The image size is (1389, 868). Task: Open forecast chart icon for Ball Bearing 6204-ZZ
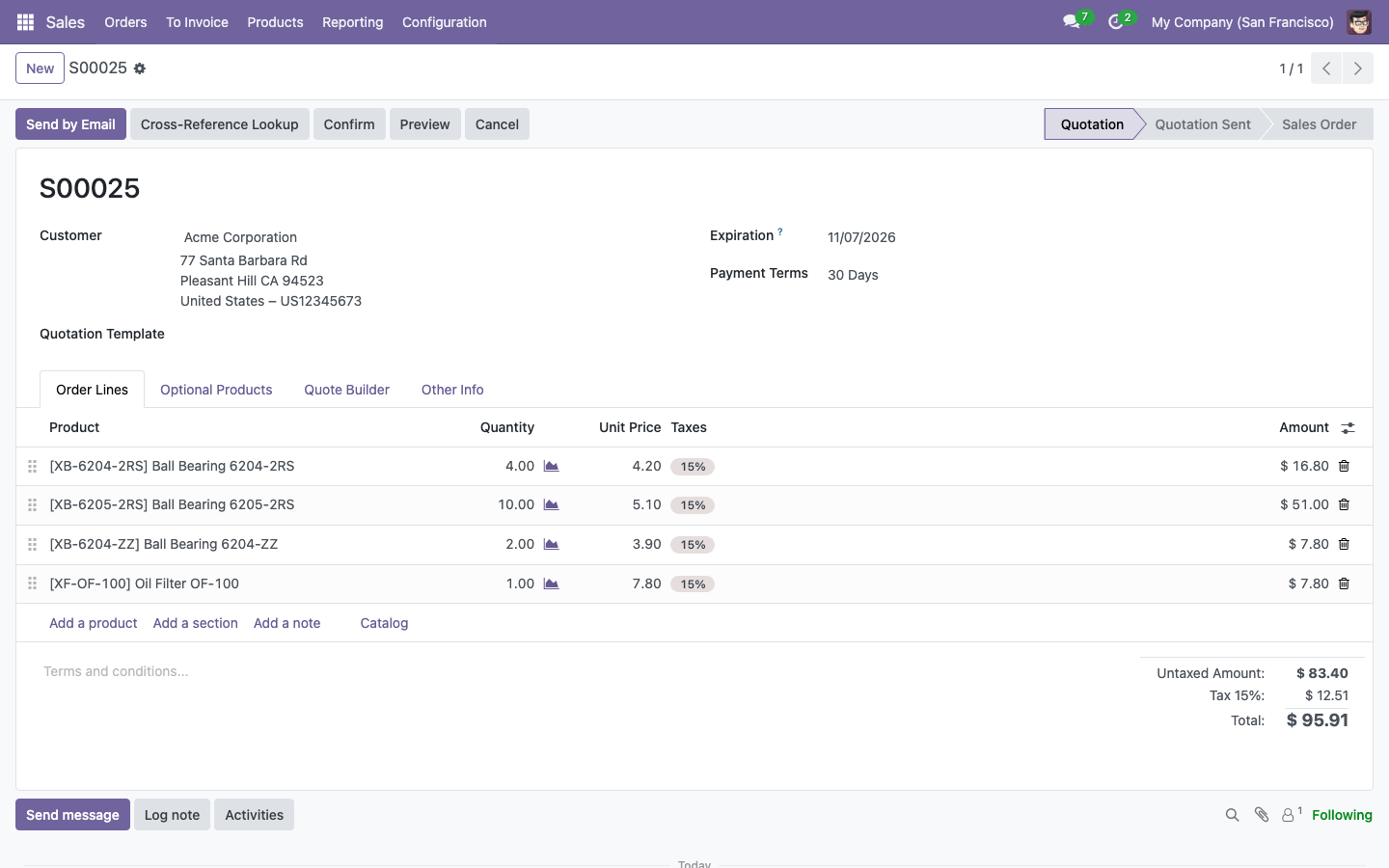[x=552, y=544]
